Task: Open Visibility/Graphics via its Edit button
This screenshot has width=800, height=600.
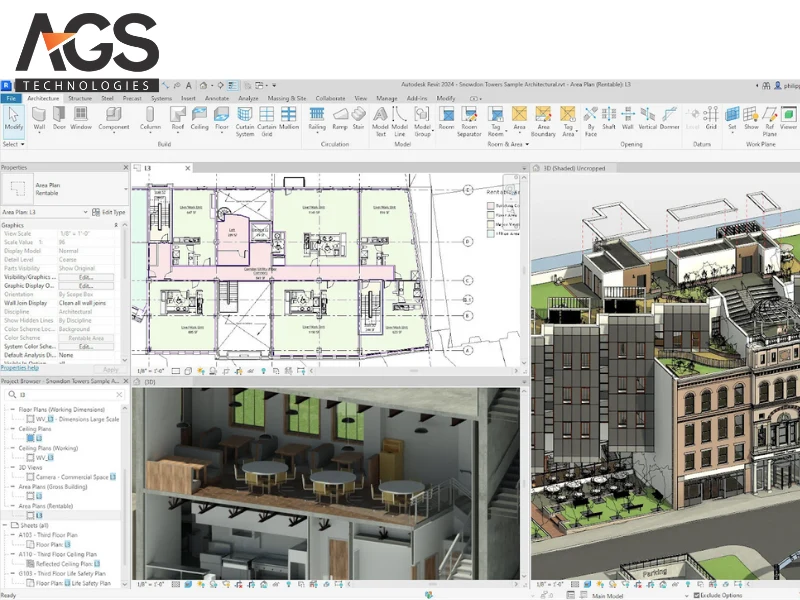Action: pos(84,278)
